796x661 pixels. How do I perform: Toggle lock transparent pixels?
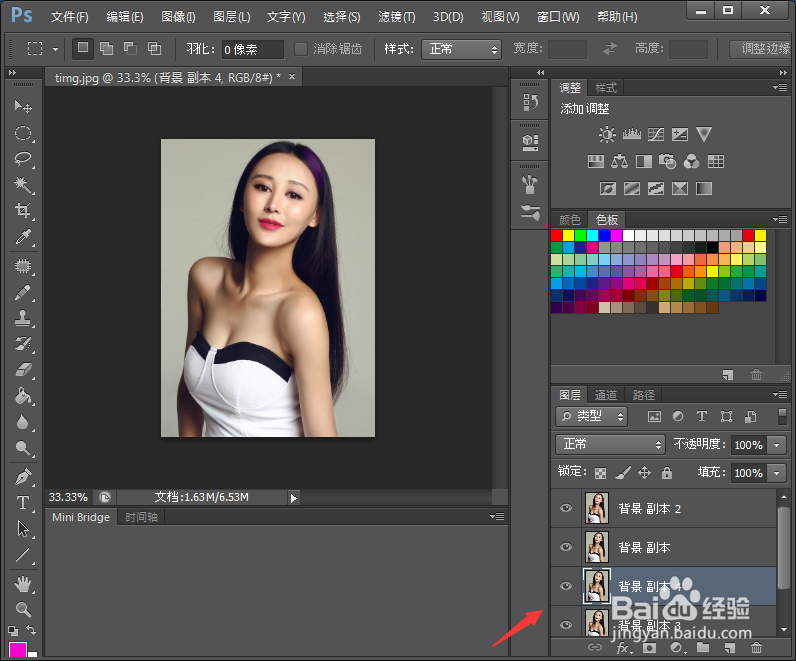(600, 473)
